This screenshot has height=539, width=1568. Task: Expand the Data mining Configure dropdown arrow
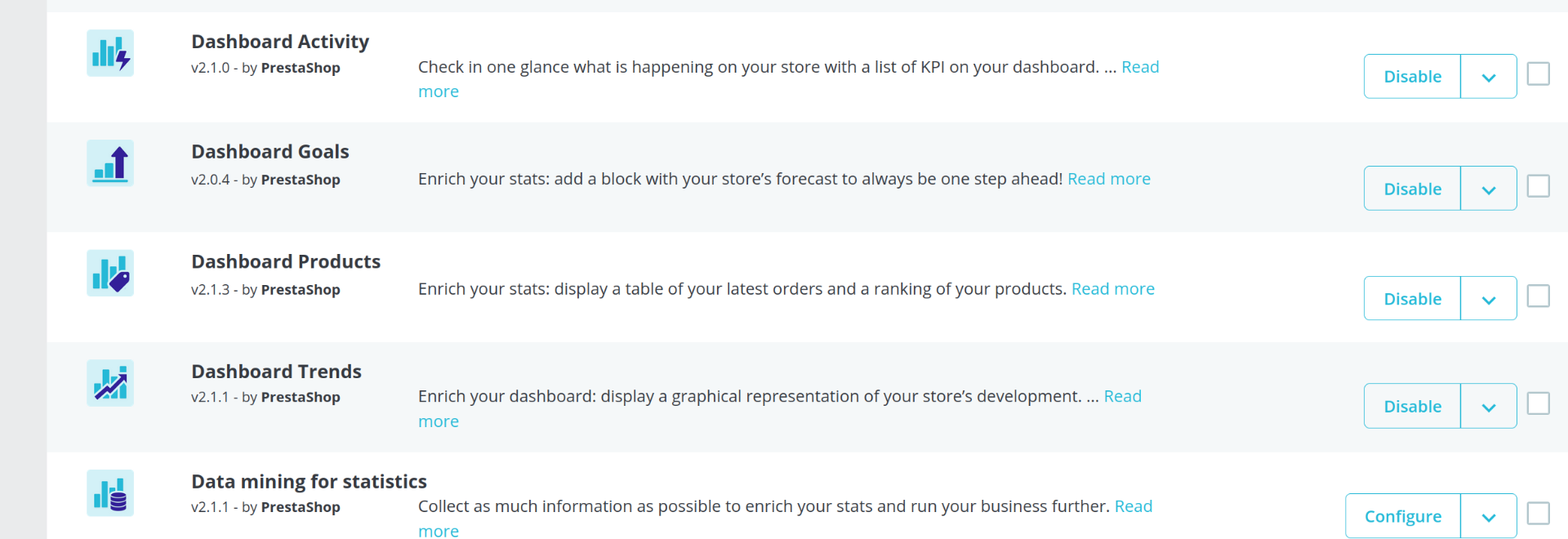click(1488, 516)
